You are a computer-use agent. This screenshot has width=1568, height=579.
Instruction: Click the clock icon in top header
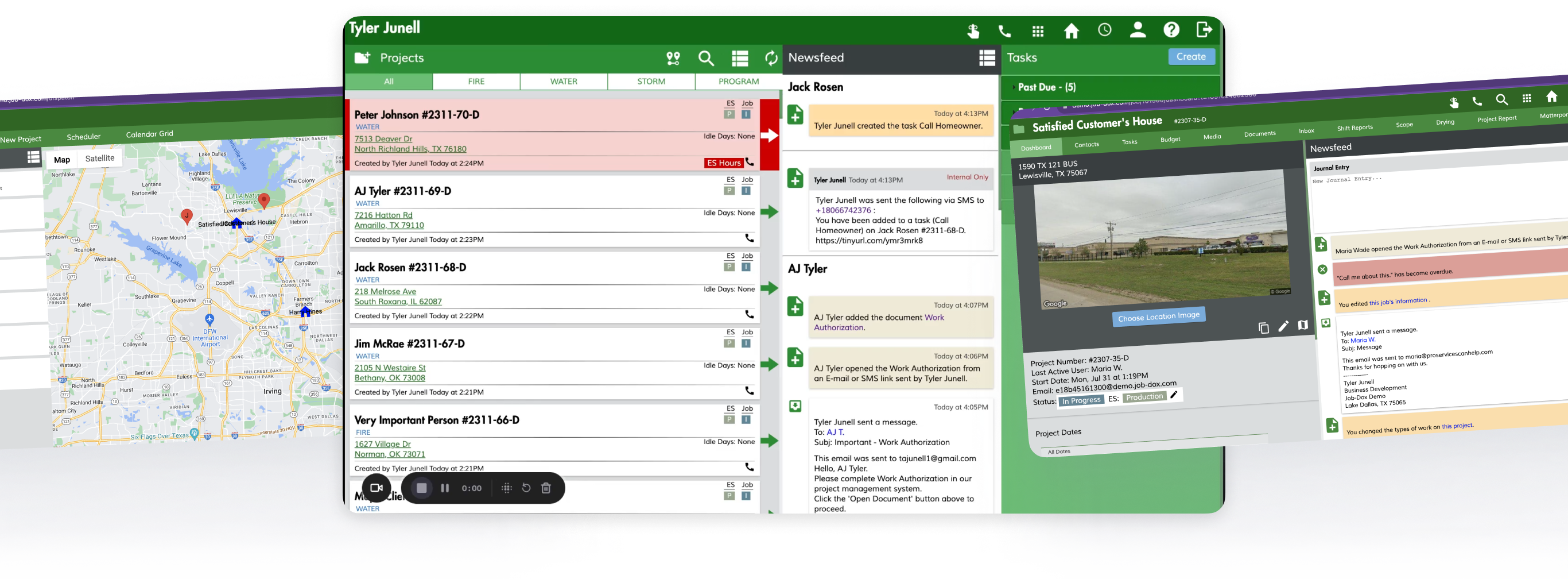coord(1104,30)
